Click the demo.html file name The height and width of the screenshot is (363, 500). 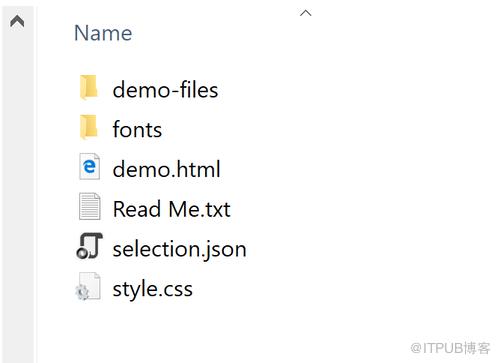pyautogui.click(x=166, y=169)
